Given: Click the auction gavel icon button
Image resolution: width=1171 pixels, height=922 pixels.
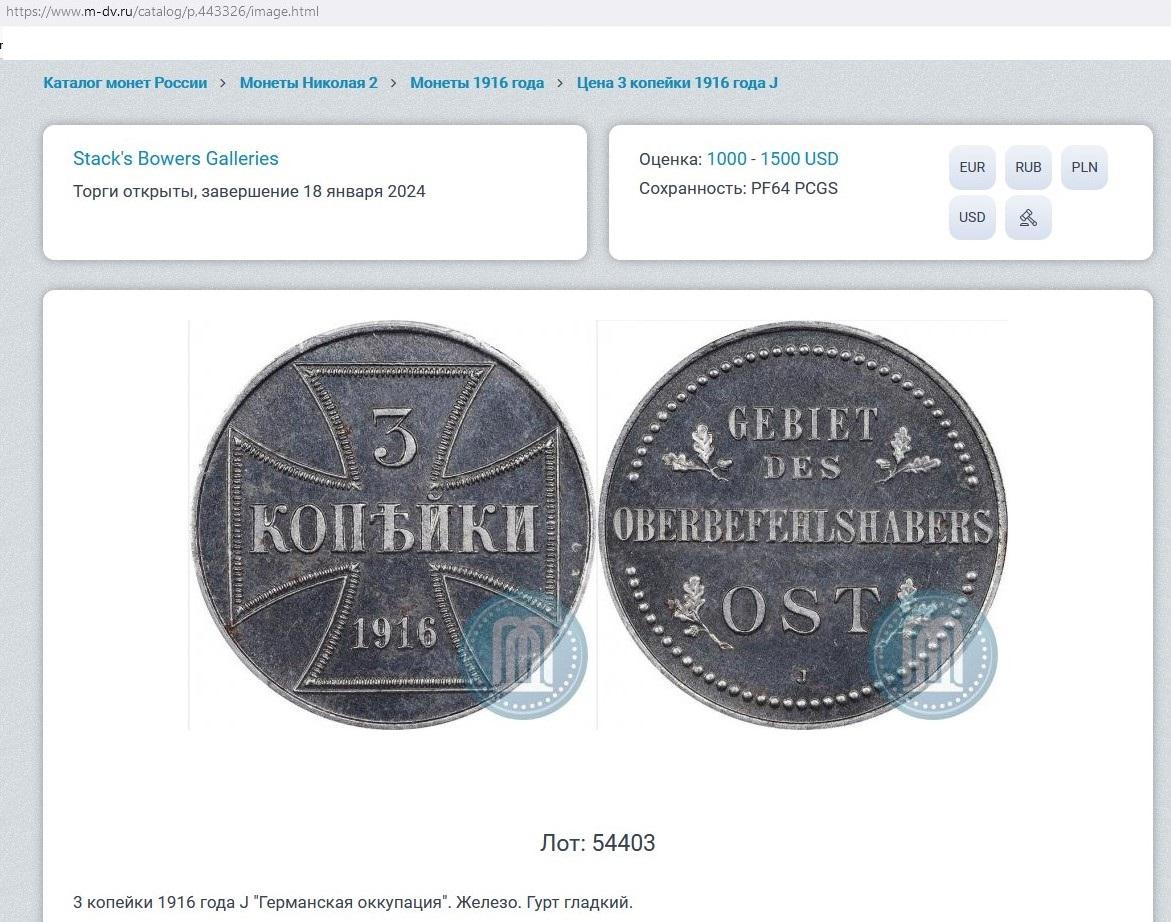Looking at the screenshot, I should (x=1028, y=217).
